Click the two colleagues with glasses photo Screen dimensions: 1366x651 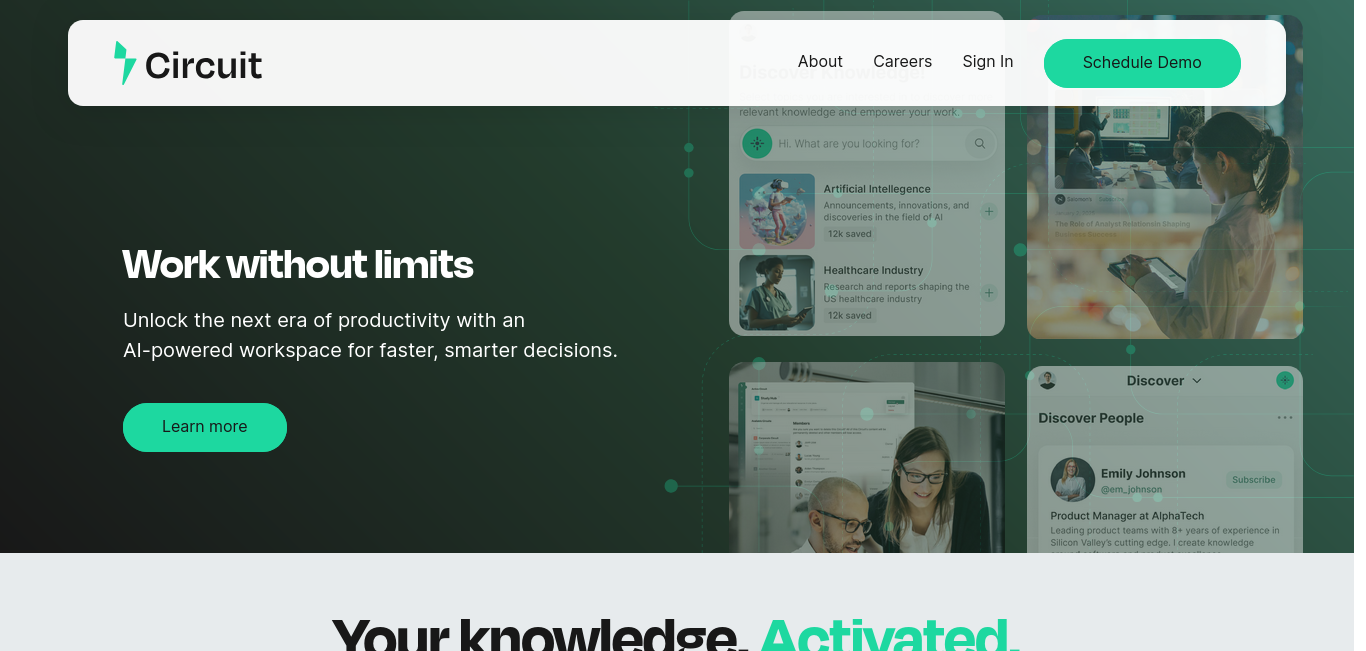pyautogui.click(x=867, y=458)
